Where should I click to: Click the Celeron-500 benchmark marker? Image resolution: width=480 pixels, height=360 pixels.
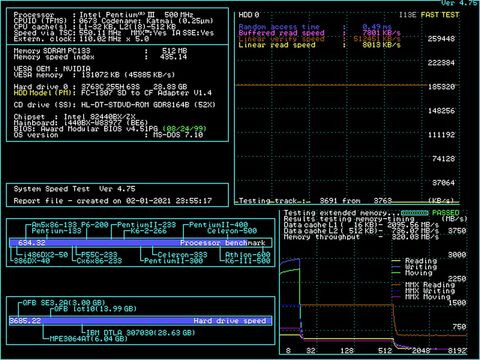pyautogui.click(x=232, y=231)
